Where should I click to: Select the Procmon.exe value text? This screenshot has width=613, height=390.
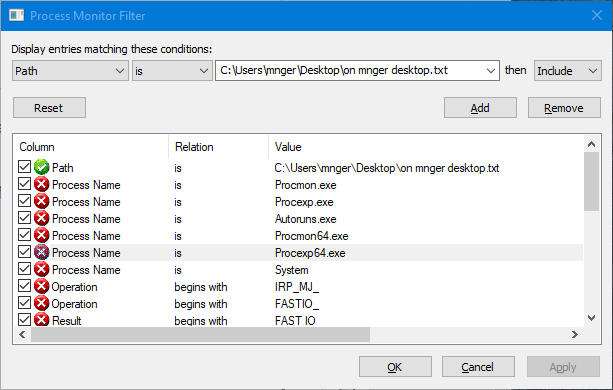305,185
